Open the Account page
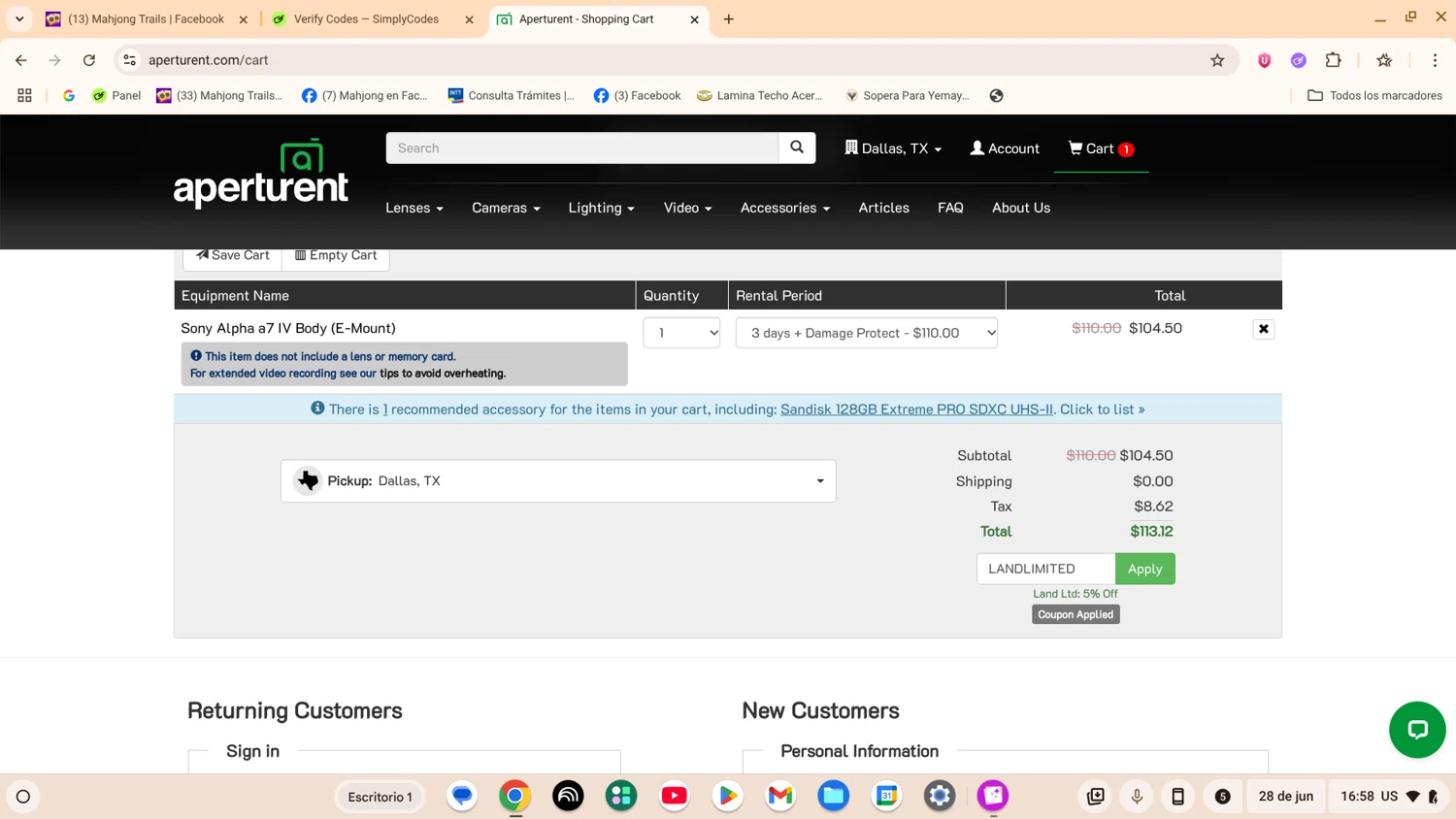Image resolution: width=1456 pixels, height=819 pixels. (1005, 148)
